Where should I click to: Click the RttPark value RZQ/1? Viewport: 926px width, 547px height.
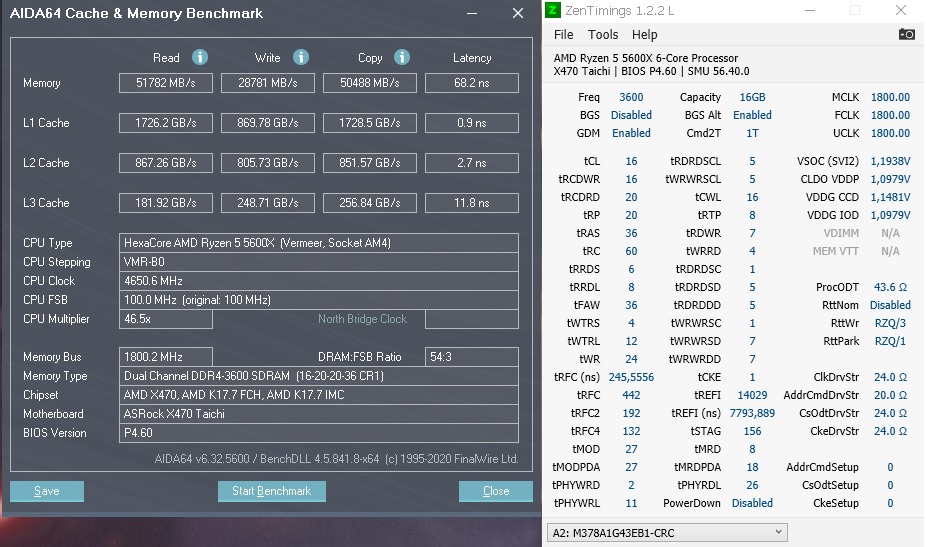[891, 341]
